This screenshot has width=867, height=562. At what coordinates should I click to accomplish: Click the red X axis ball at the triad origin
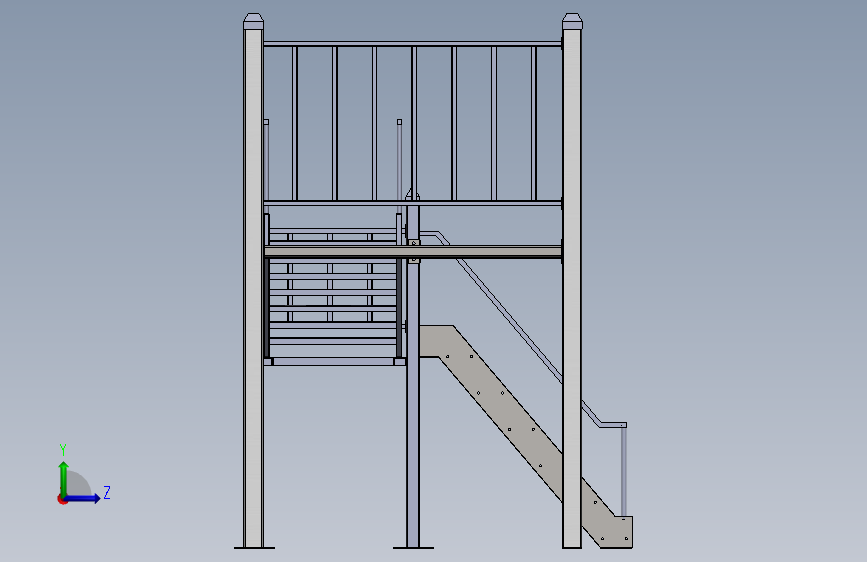click(x=62, y=499)
